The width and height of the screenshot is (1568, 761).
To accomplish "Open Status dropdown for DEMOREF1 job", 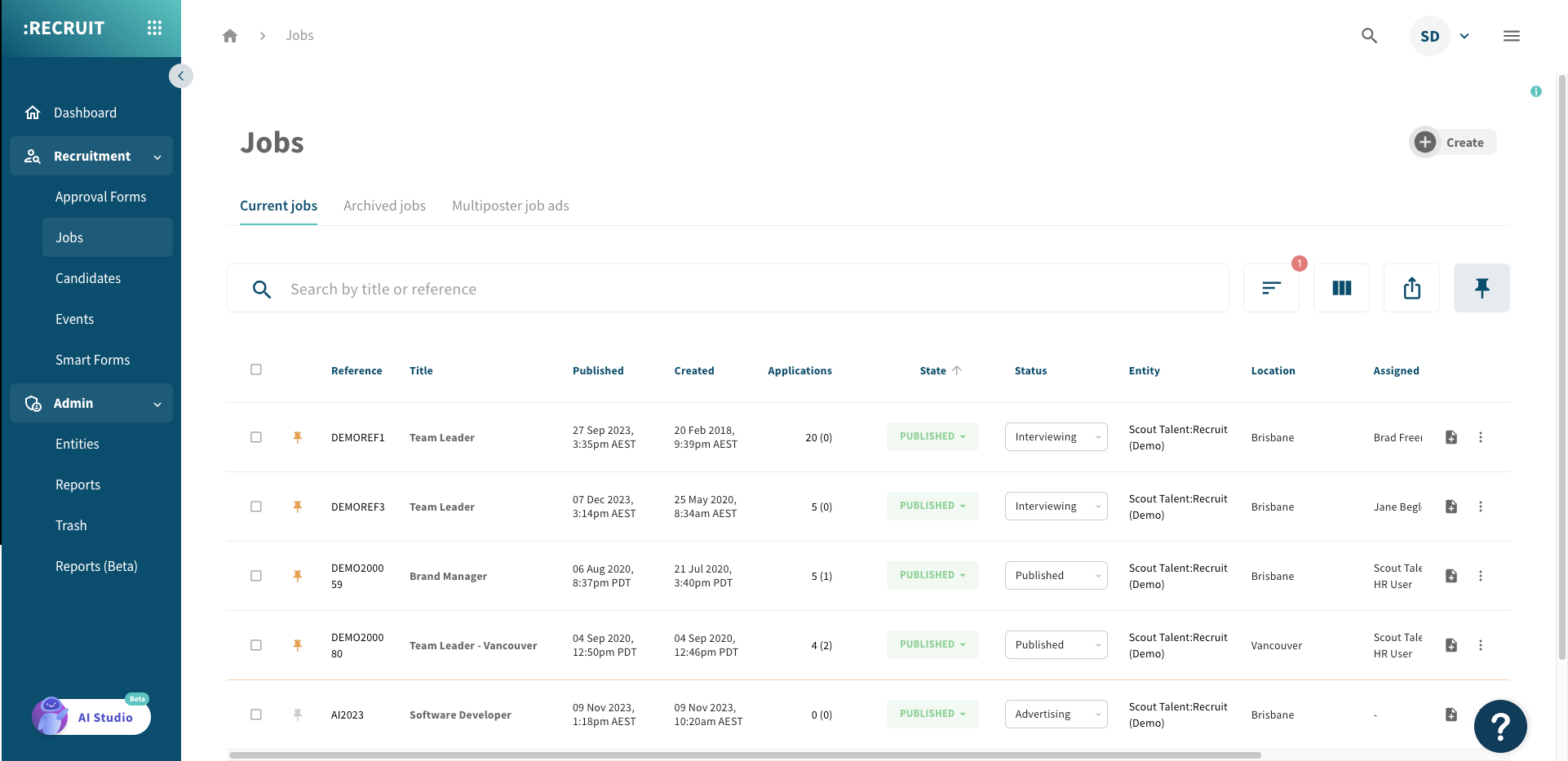I will click(x=1056, y=437).
